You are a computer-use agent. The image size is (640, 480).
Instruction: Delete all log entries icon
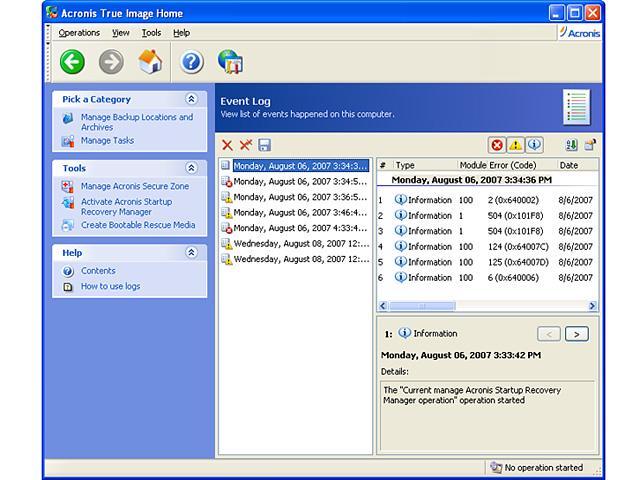[x=246, y=145]
